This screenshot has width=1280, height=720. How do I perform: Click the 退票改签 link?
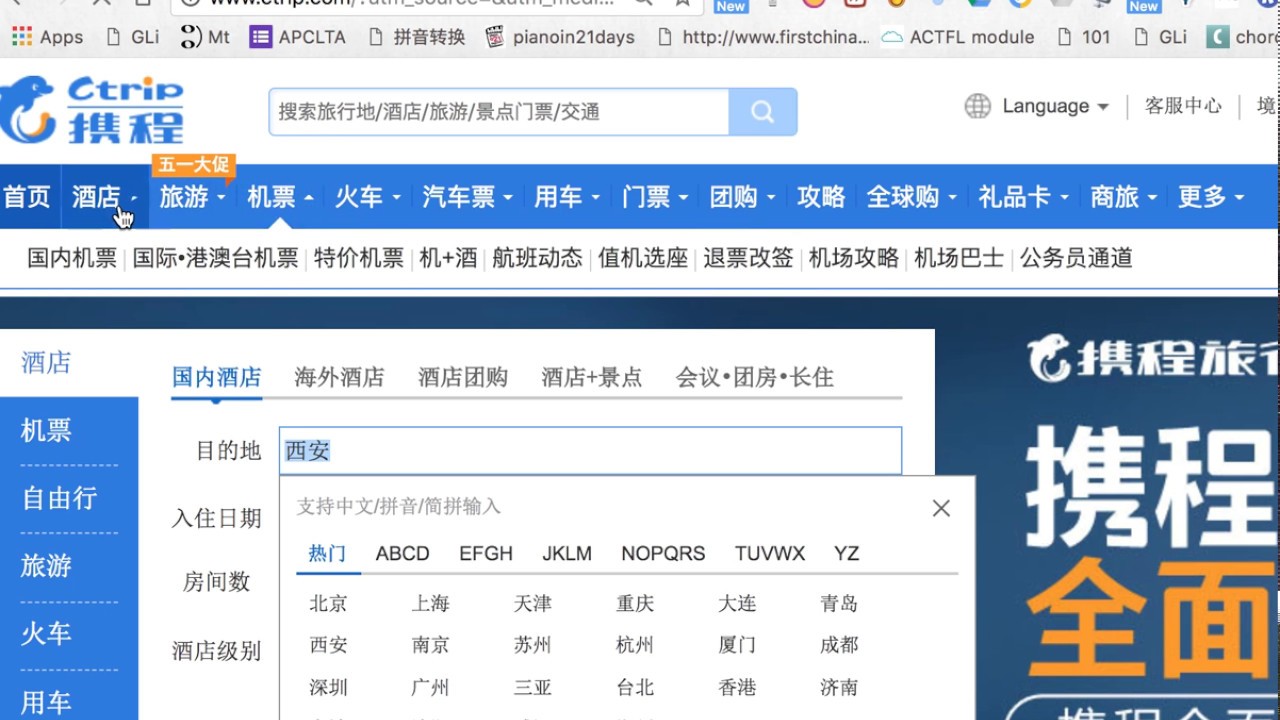coord(748,258)
